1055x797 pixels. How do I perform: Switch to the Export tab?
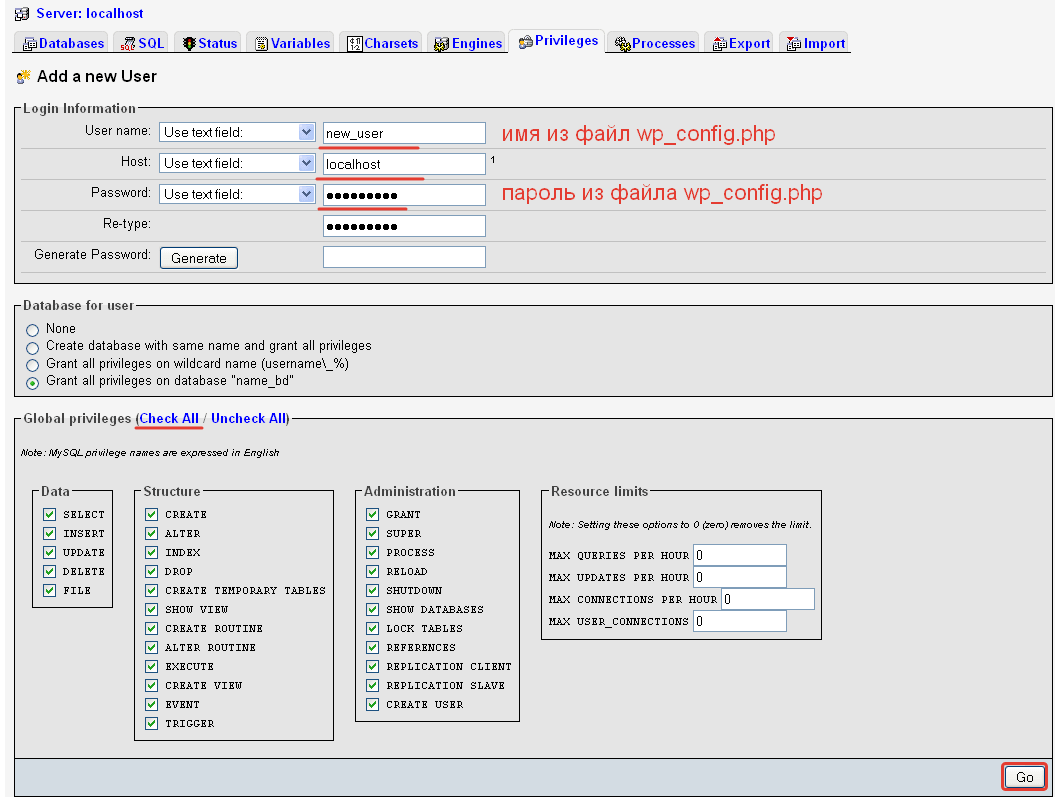[740, 44]
